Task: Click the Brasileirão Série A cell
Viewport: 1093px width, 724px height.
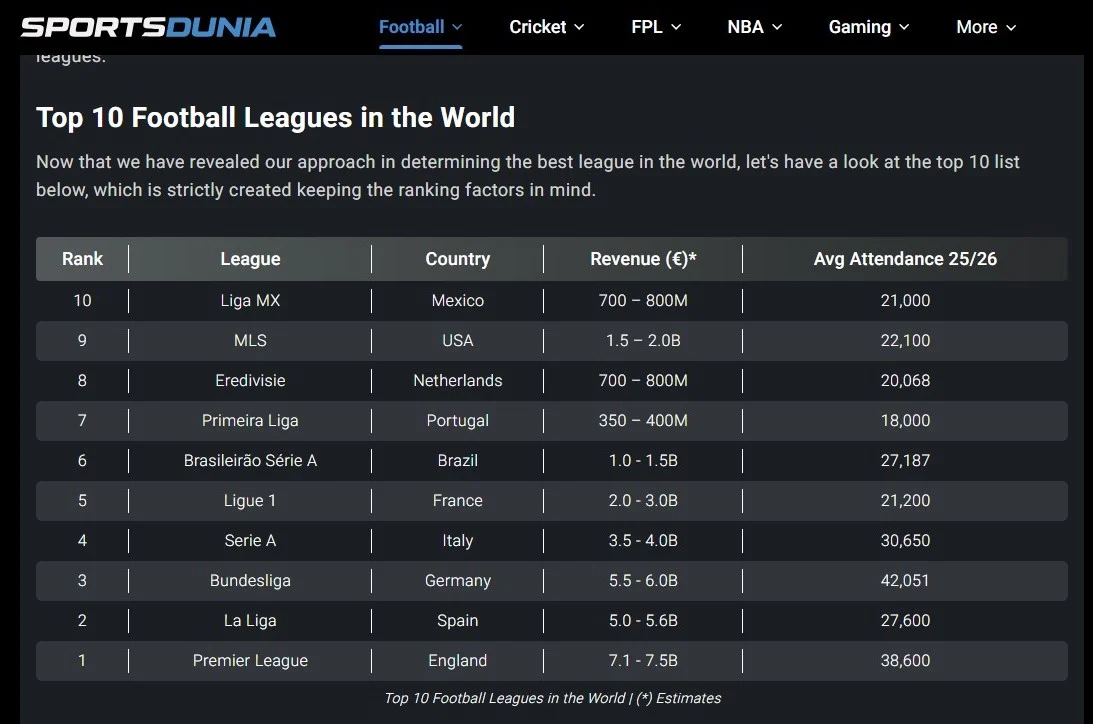Action: (250, 461)
